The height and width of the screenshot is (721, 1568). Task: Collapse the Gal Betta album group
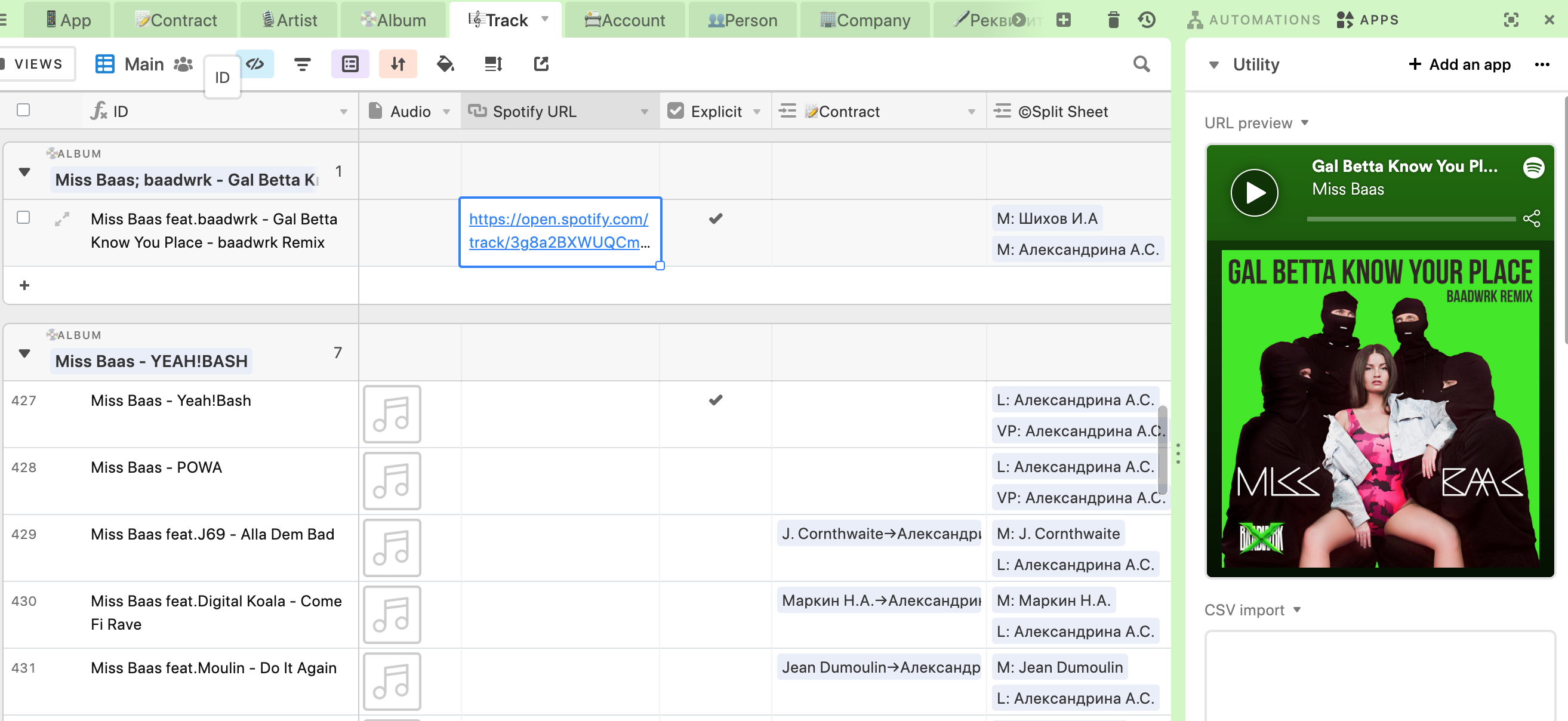point(24,172)
